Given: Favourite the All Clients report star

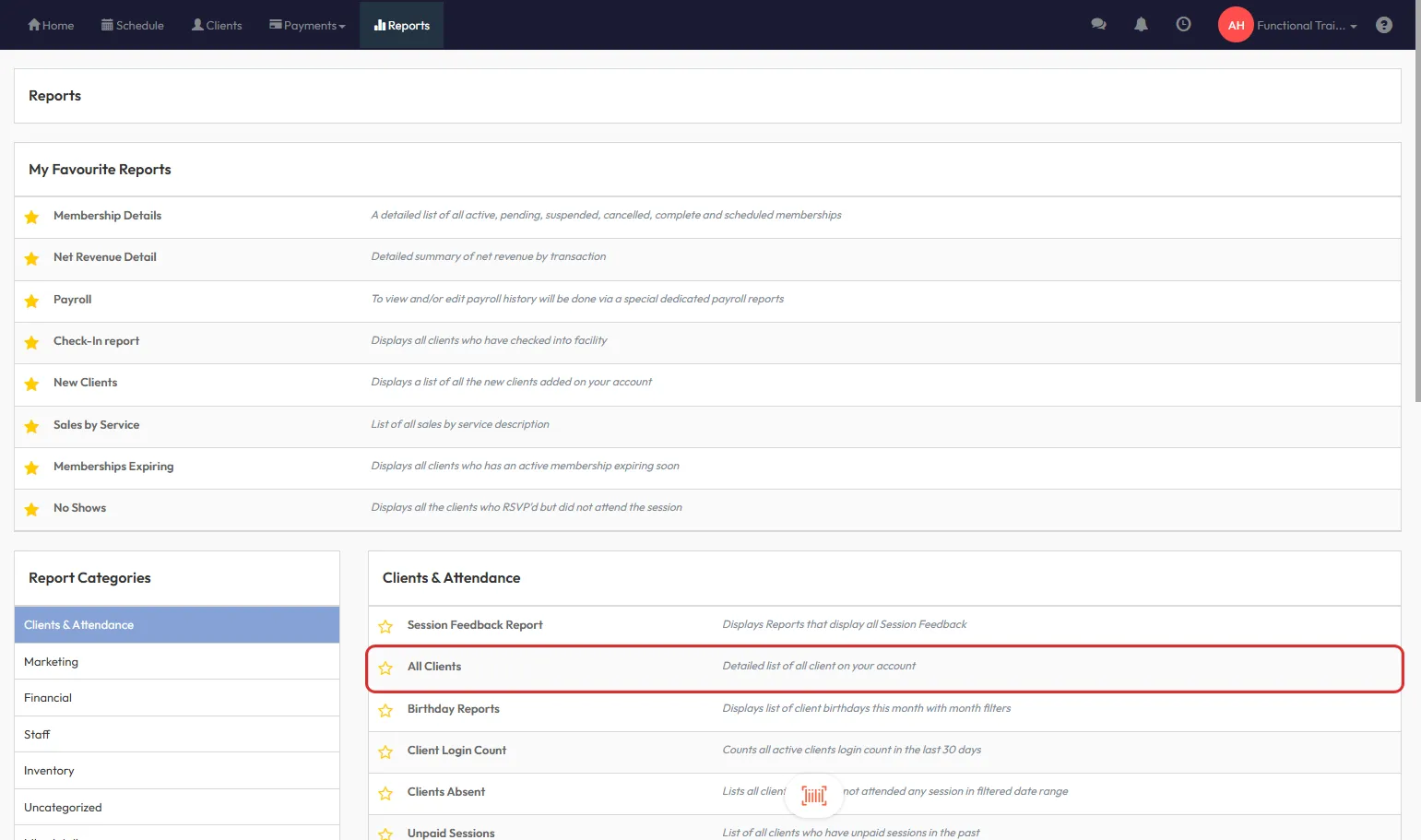Looking at the screenshot, I should coord(385,668).
